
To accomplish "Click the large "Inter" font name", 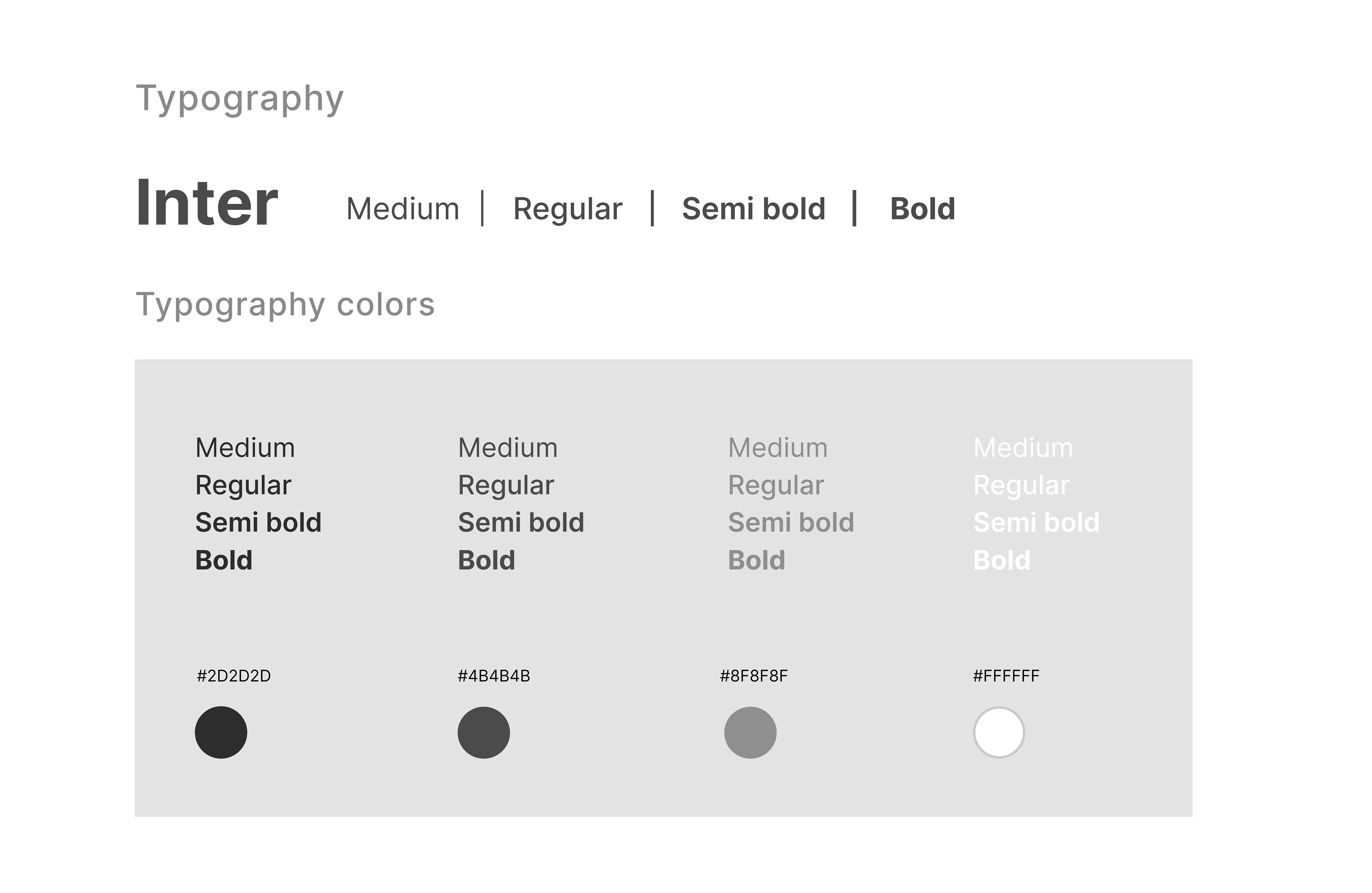I will click(x=207, y=203).
